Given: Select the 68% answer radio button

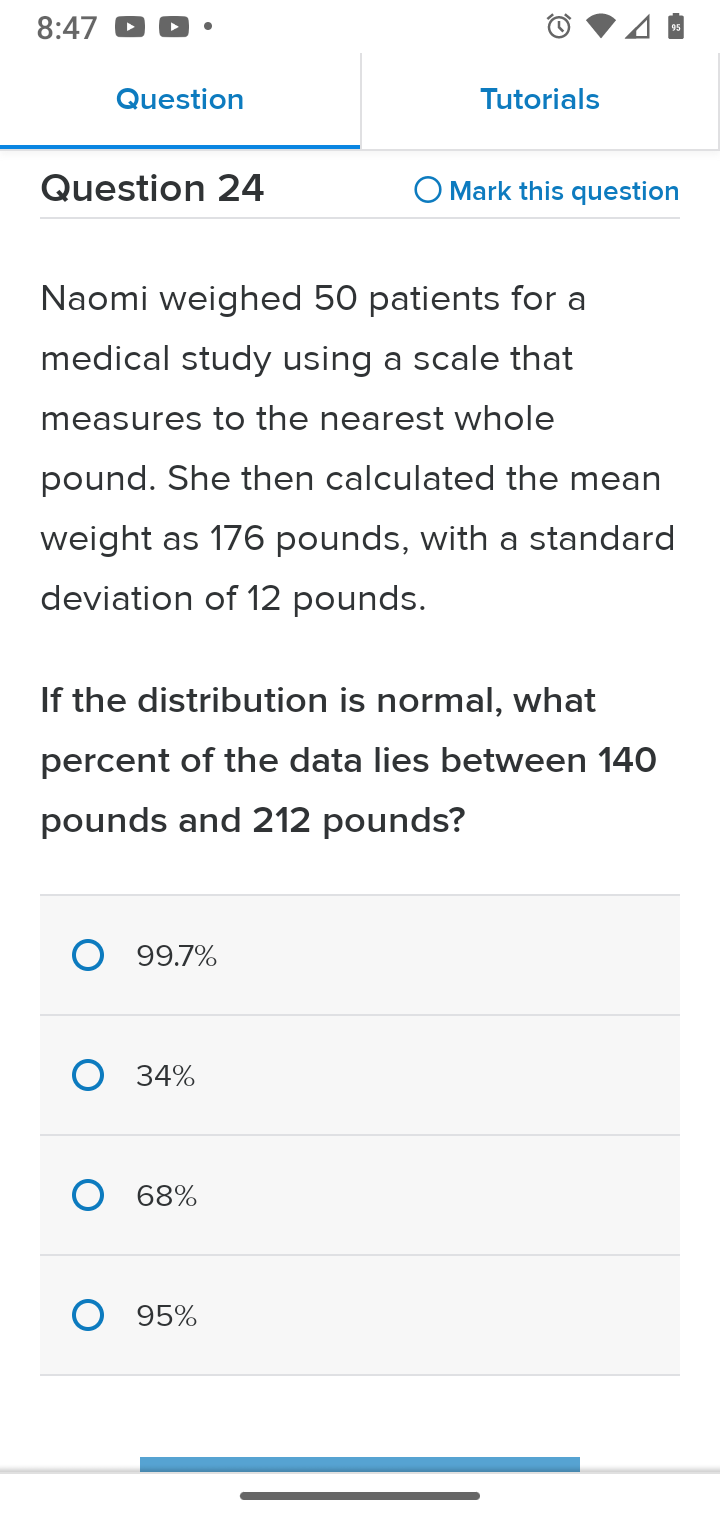Looking at the screenshot, I should [x=88, y=1195].
